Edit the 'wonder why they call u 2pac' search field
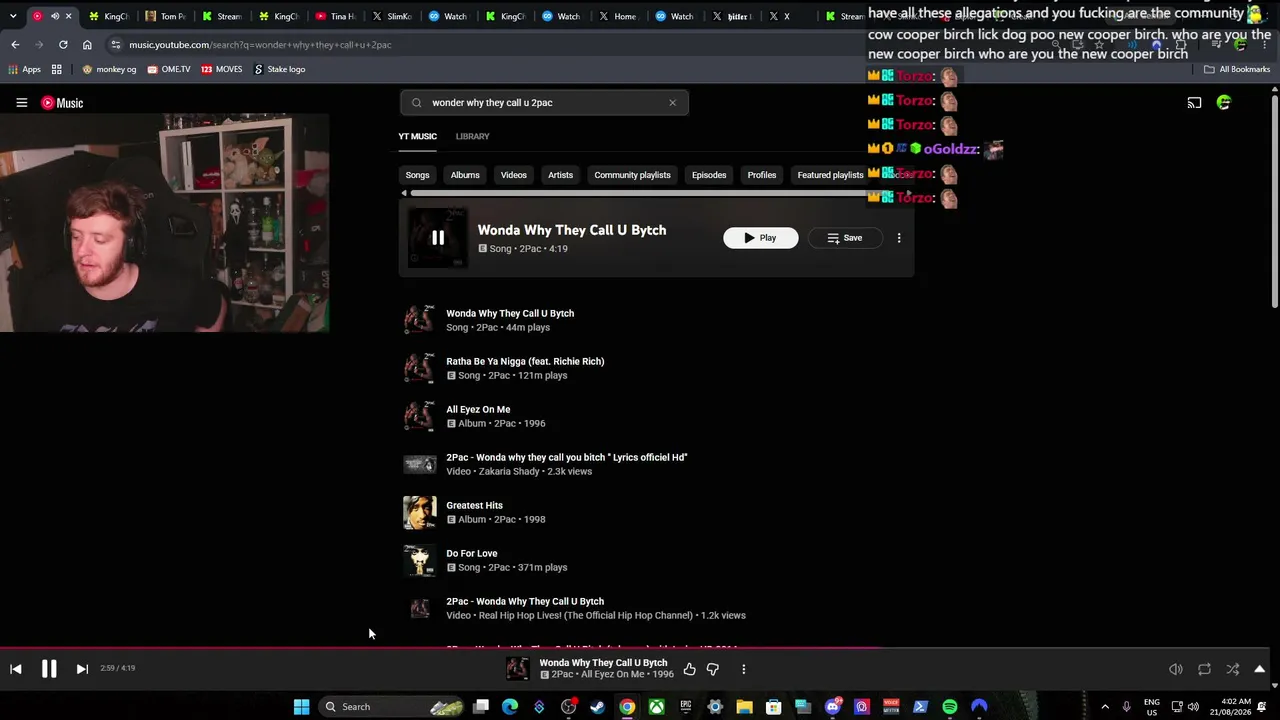This screenshot has height=720, width=1280. [x=544, y=102]
